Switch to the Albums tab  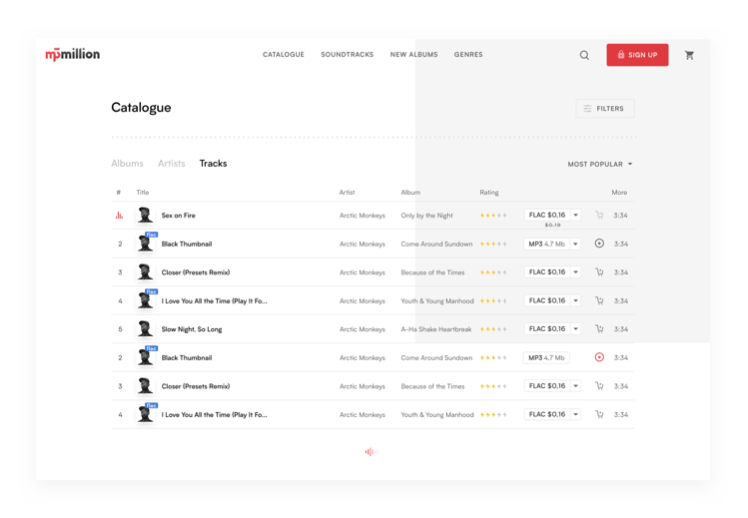pos(127,163)
